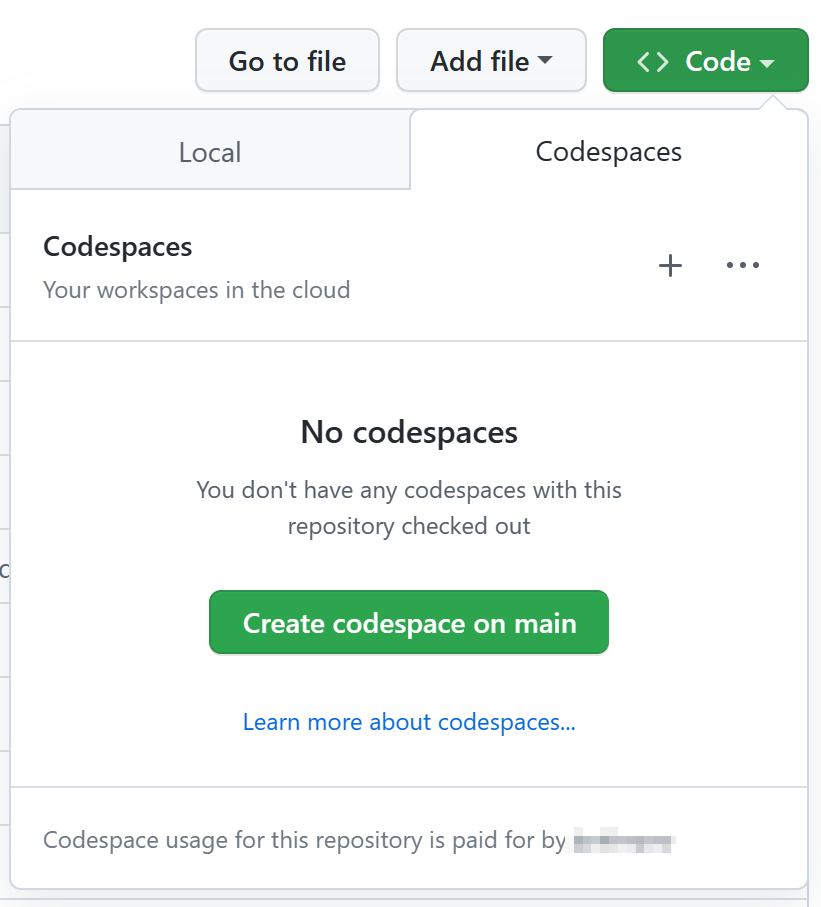Click the Go to file button
821x907 pixels.
[287, 61]
